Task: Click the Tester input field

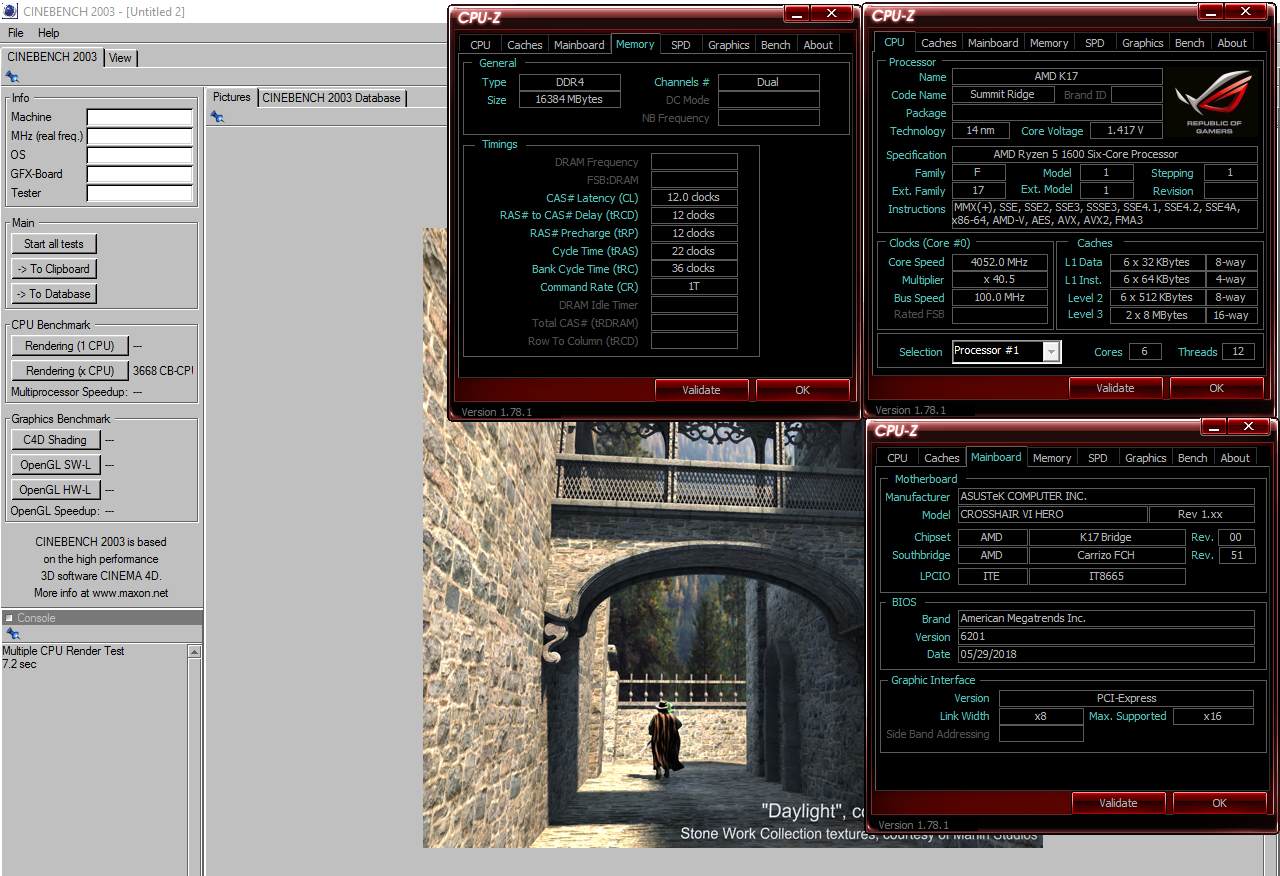Action: (x=140, y=194)
